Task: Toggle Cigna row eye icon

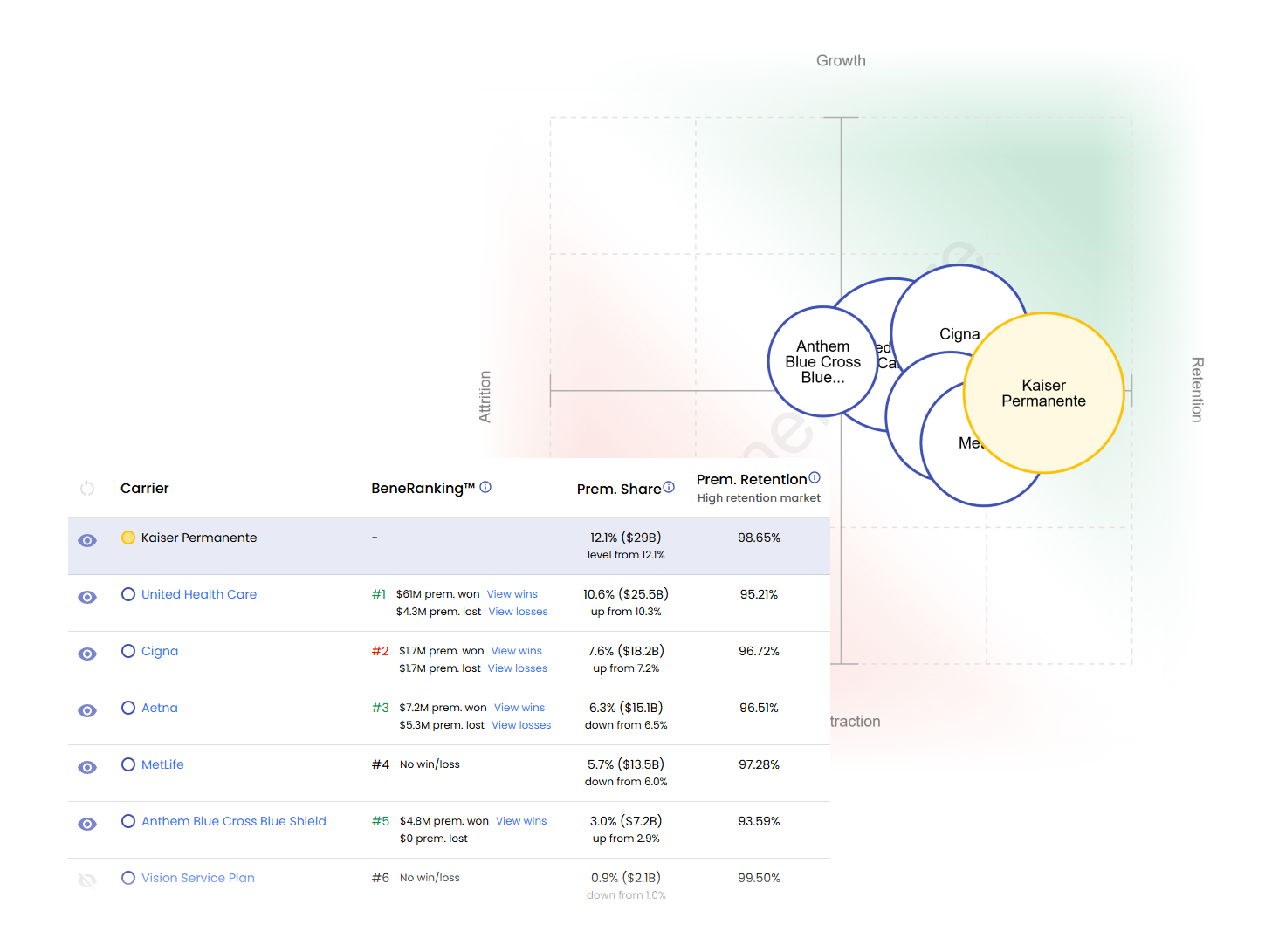Action: [x=87, y=654]
